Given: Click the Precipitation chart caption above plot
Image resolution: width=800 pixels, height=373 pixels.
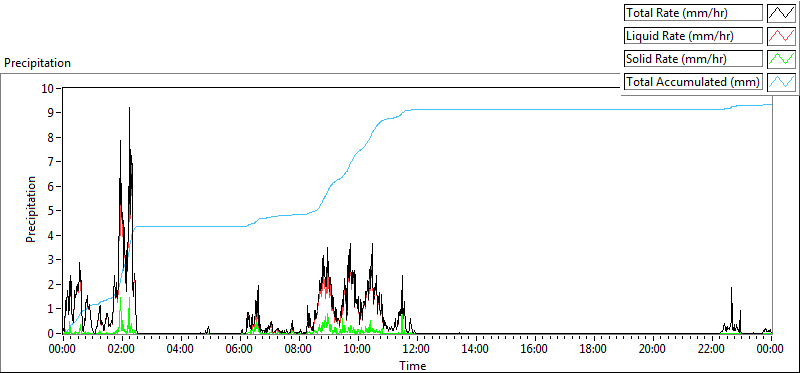Looking at the screenshot, I should coord(37,63).
